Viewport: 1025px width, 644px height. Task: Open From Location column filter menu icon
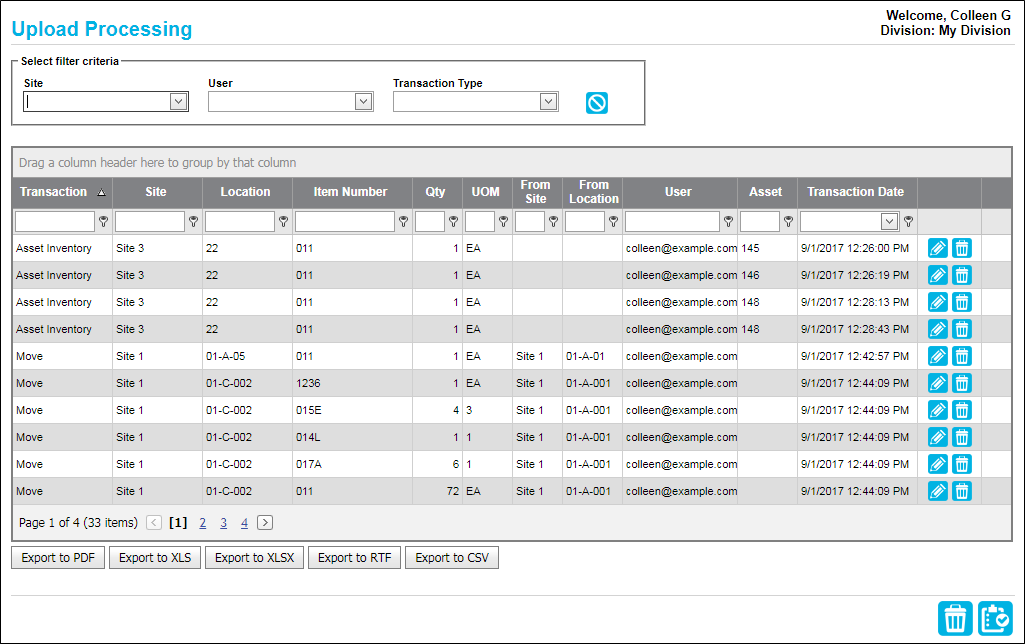(613, 222)
